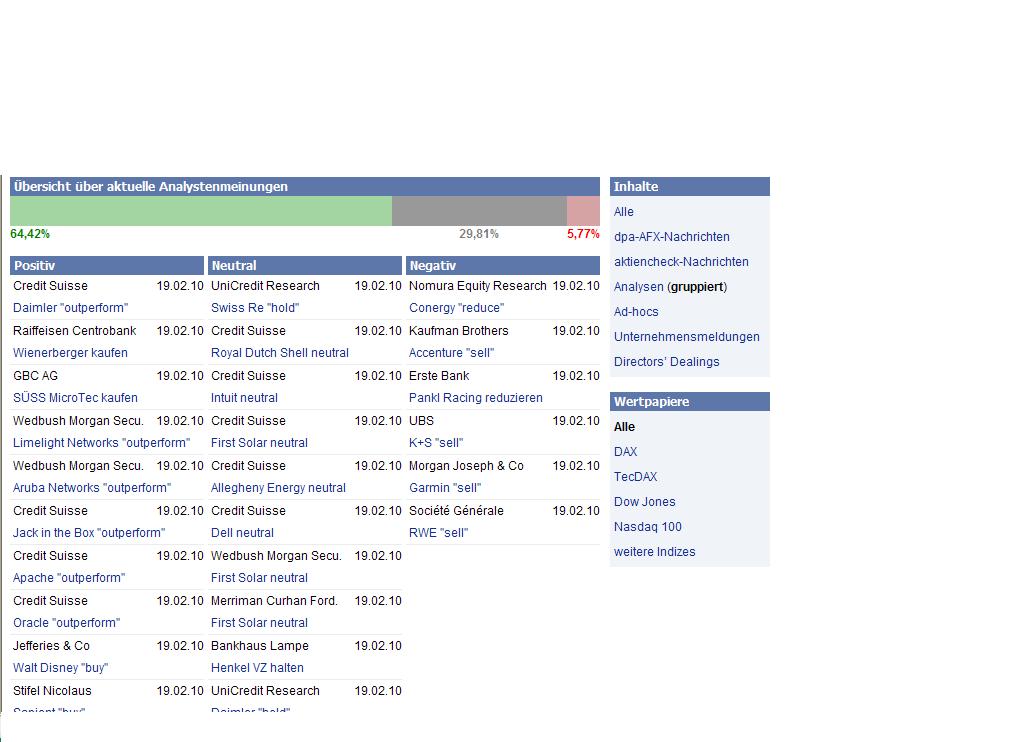This screenshot has height=742, width=1024.
Task: Click the 5,77% negative percentage
Action: pos(583,234)
